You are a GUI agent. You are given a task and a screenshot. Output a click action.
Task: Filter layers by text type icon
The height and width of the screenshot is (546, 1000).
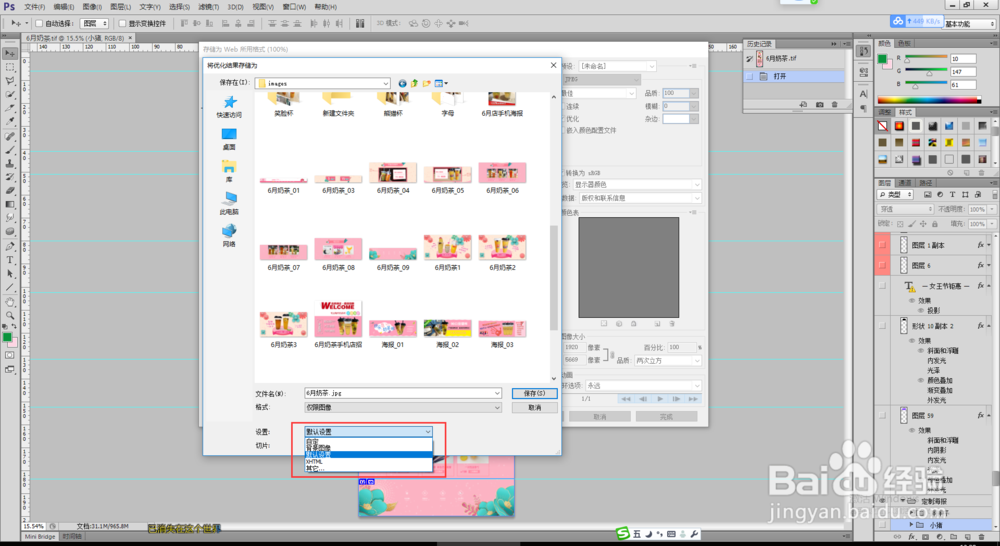pos(952,195)
